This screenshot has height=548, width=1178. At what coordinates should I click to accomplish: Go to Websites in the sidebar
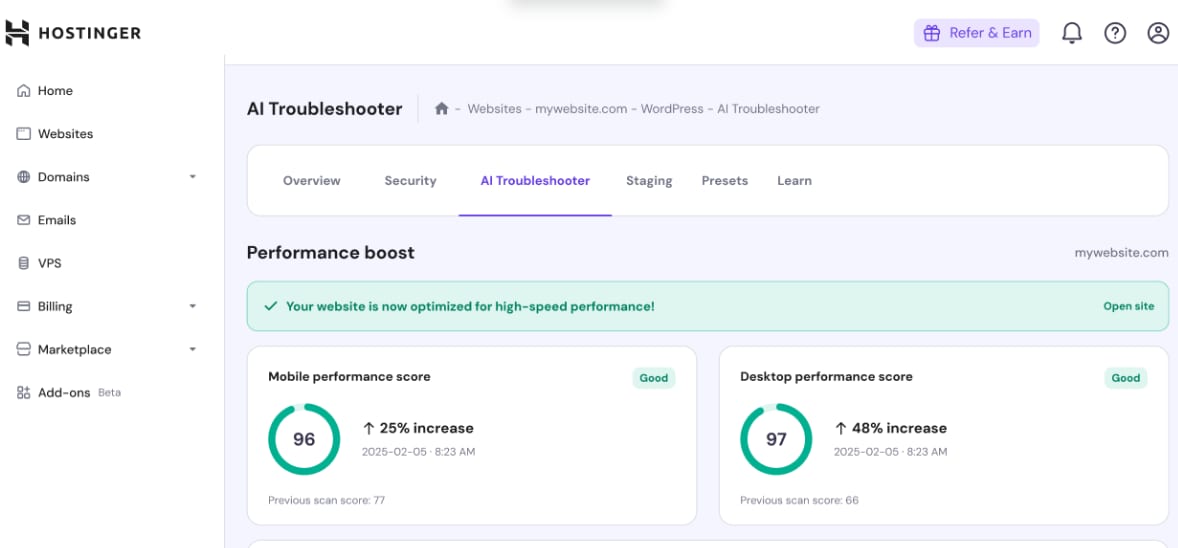click(x=65, y=134)
